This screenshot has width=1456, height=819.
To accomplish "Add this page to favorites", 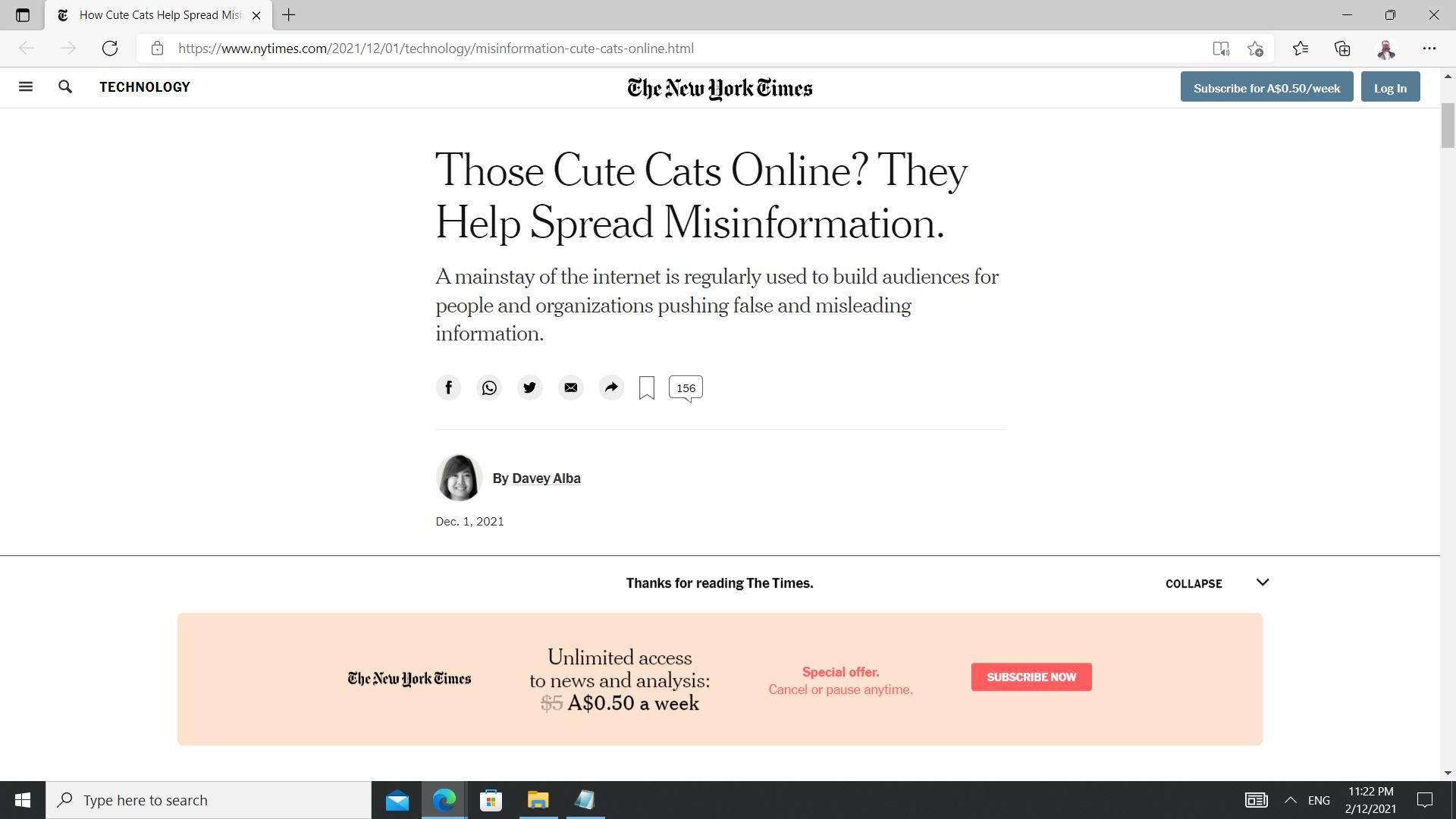I will [1255, 49].
